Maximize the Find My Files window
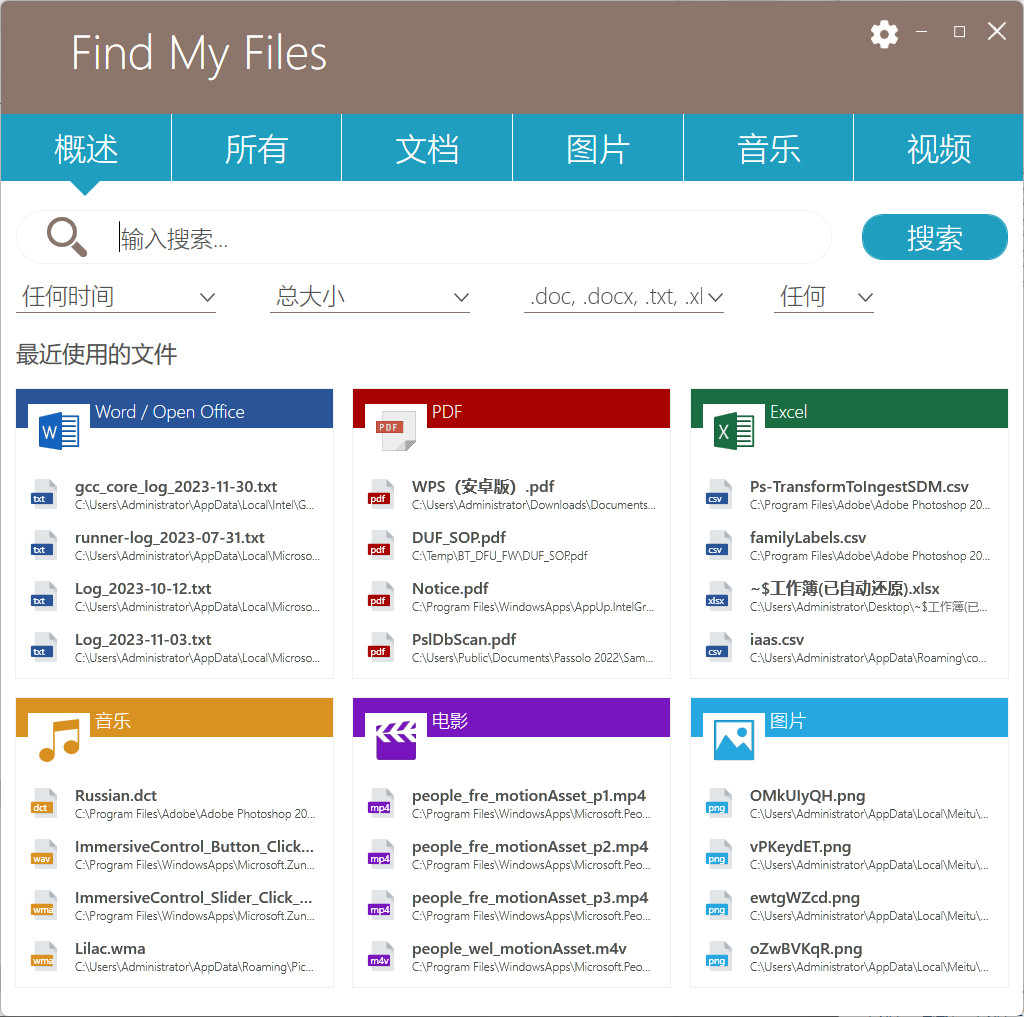 [x=959, y=31]
